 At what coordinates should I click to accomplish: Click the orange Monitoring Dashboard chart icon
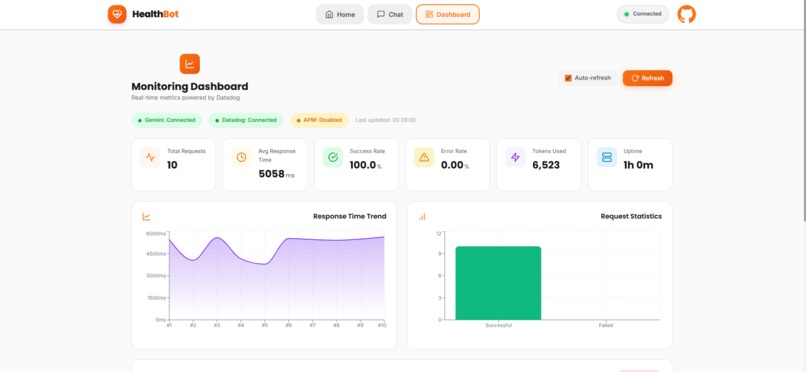[190, 64]
